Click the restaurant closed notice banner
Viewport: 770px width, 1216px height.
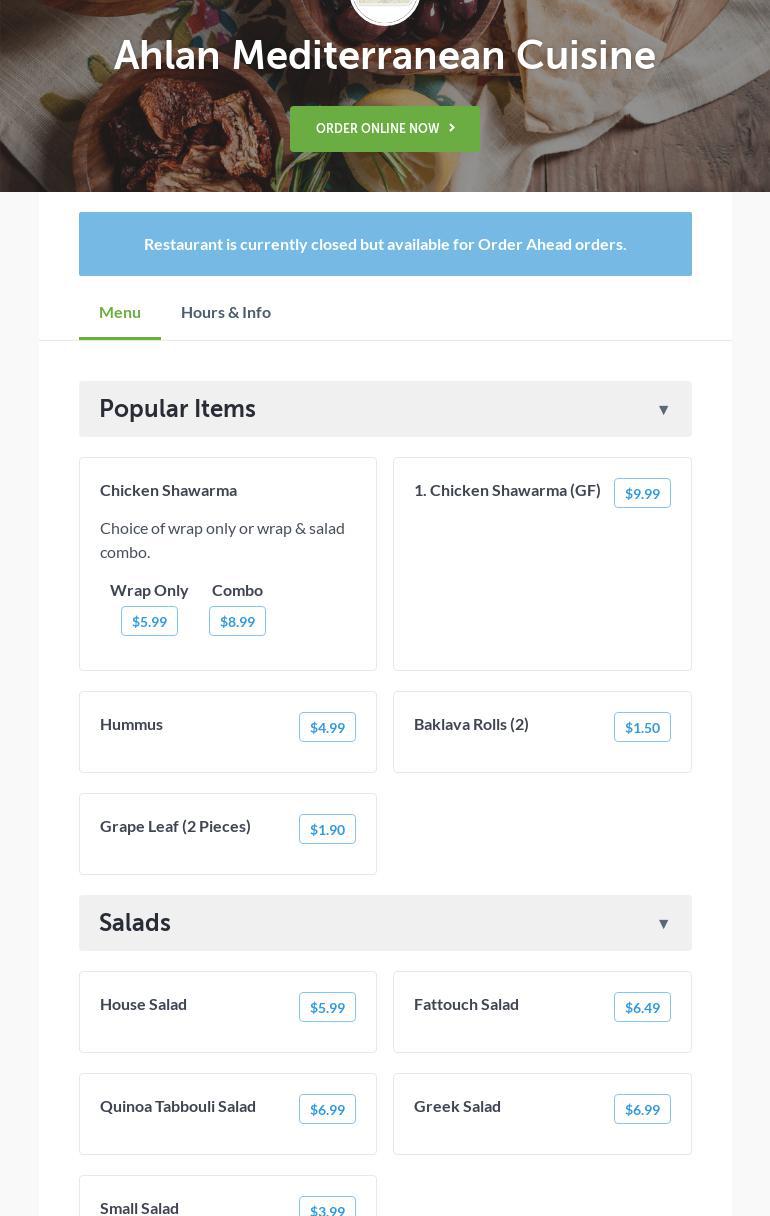tap(385, 244)
